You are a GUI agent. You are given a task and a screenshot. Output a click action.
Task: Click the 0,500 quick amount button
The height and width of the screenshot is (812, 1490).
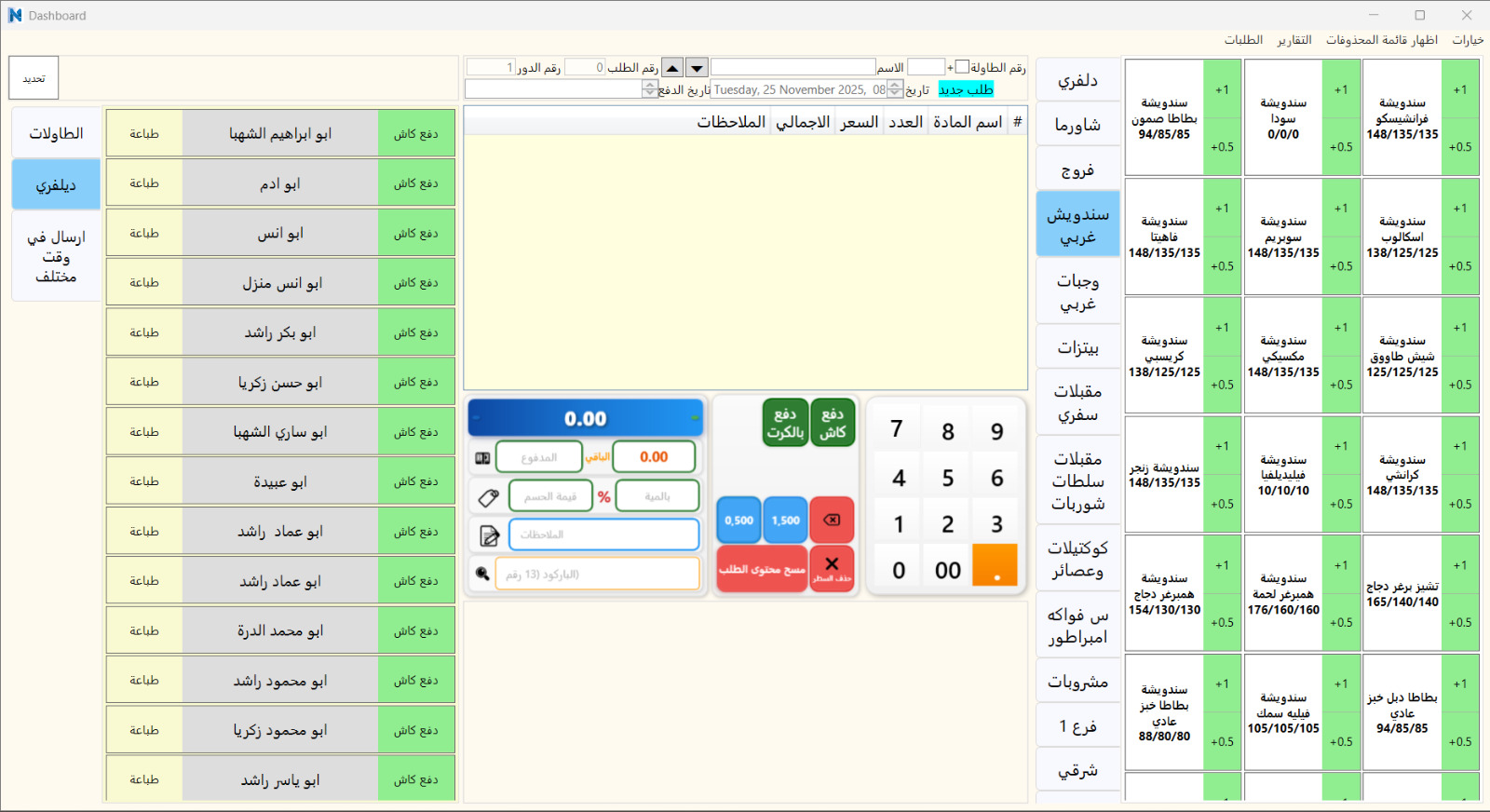coord(738,520)
